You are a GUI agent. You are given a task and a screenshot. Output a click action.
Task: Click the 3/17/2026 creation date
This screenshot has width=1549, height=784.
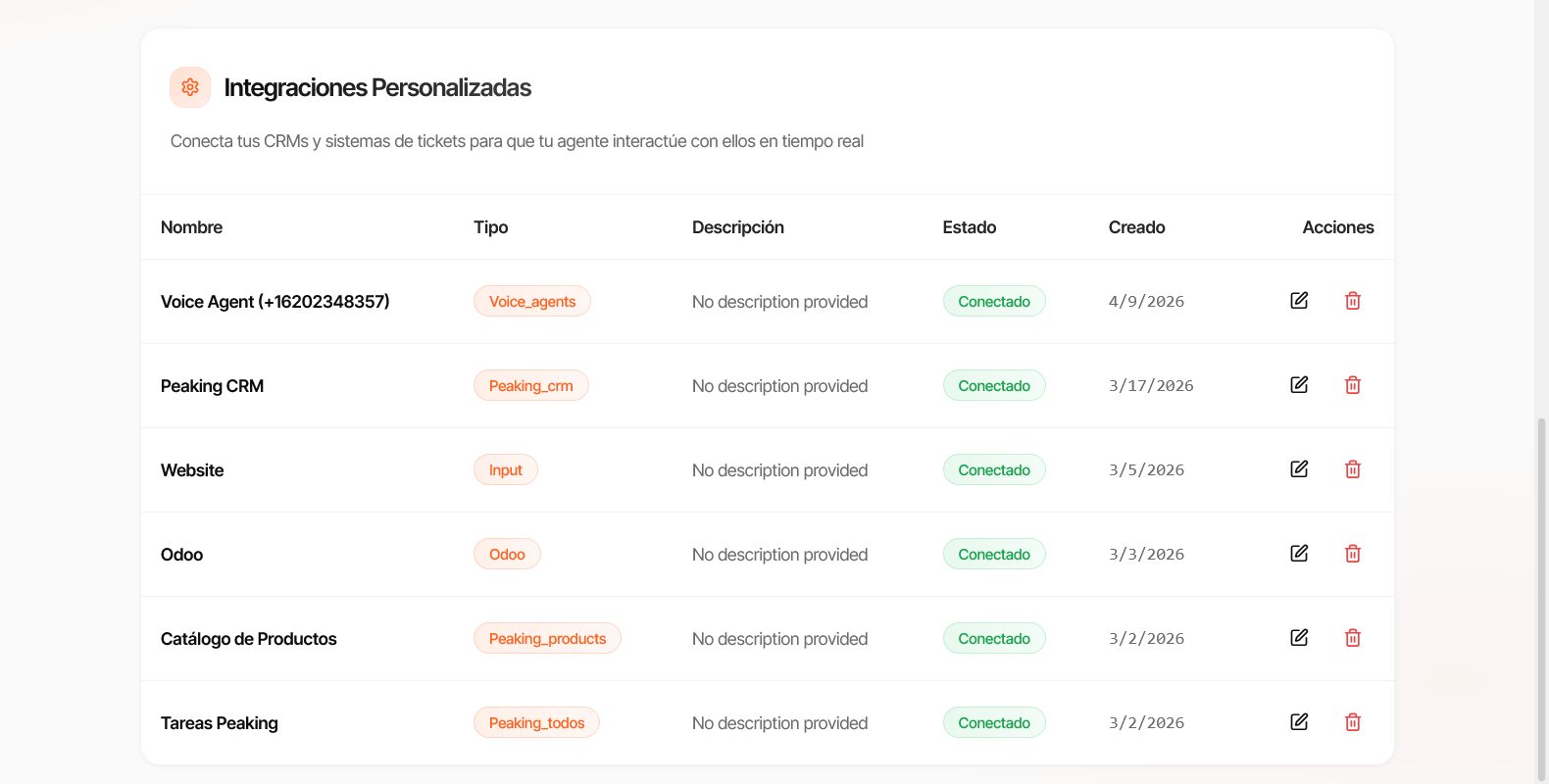point(1151,386)
